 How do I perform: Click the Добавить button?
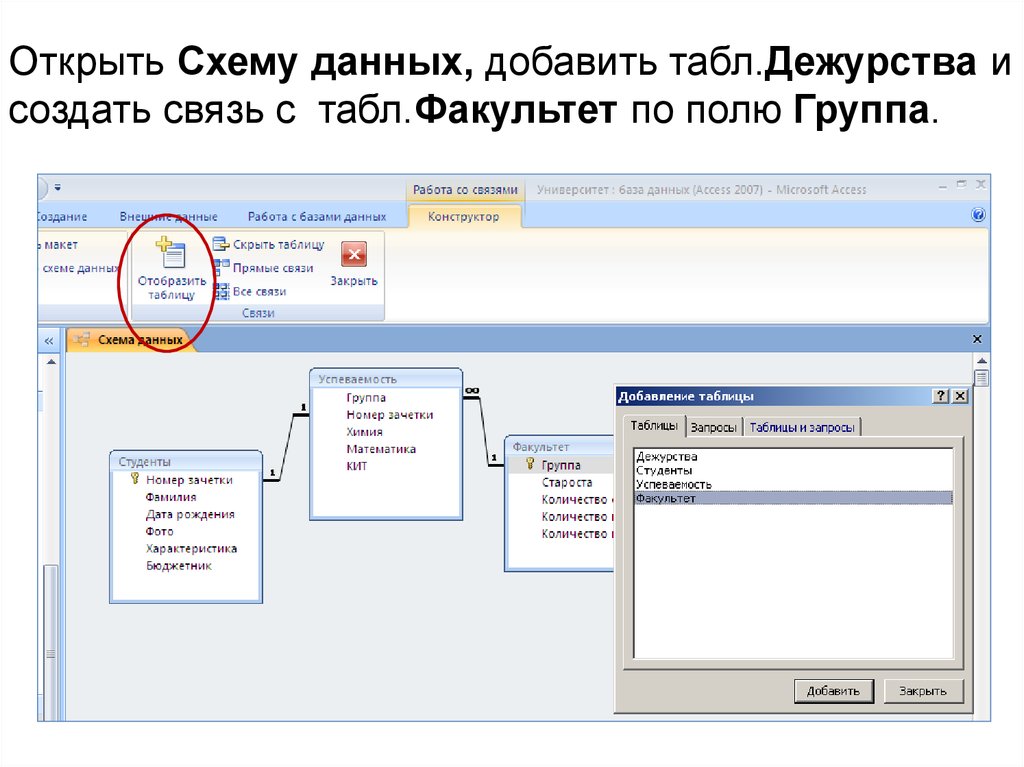833,691
